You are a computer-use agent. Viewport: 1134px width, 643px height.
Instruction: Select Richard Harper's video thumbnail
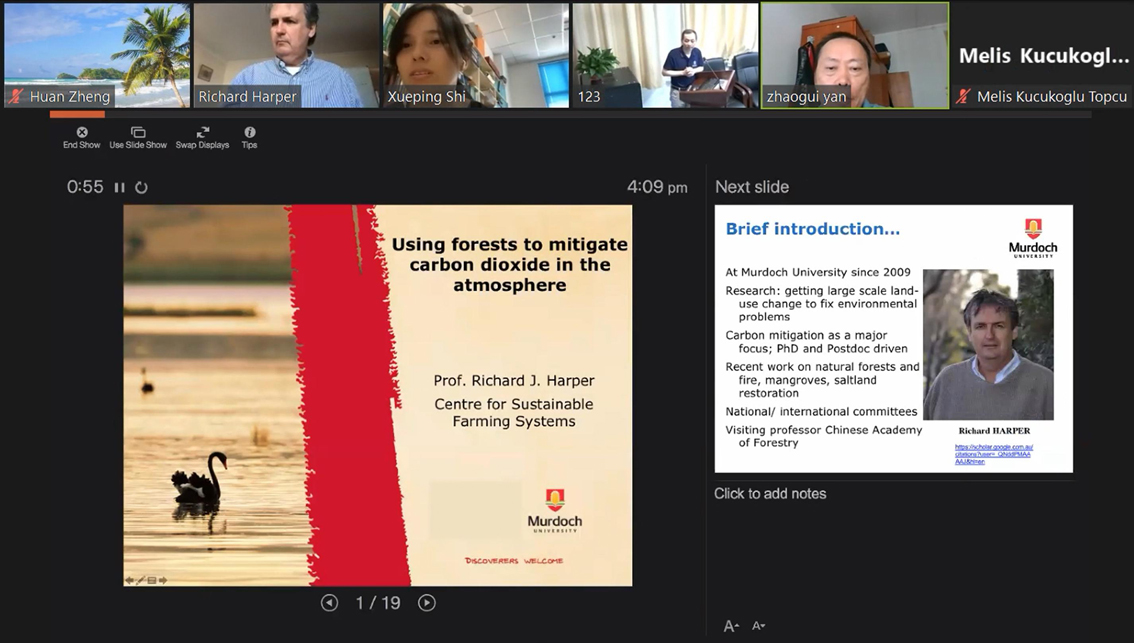point(286,54)
